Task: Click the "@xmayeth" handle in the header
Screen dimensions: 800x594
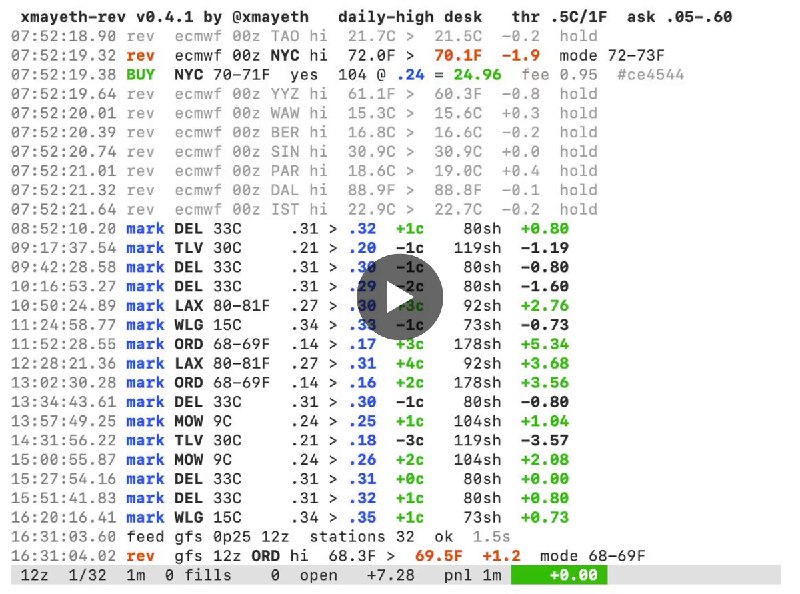Action: point(270,17)
